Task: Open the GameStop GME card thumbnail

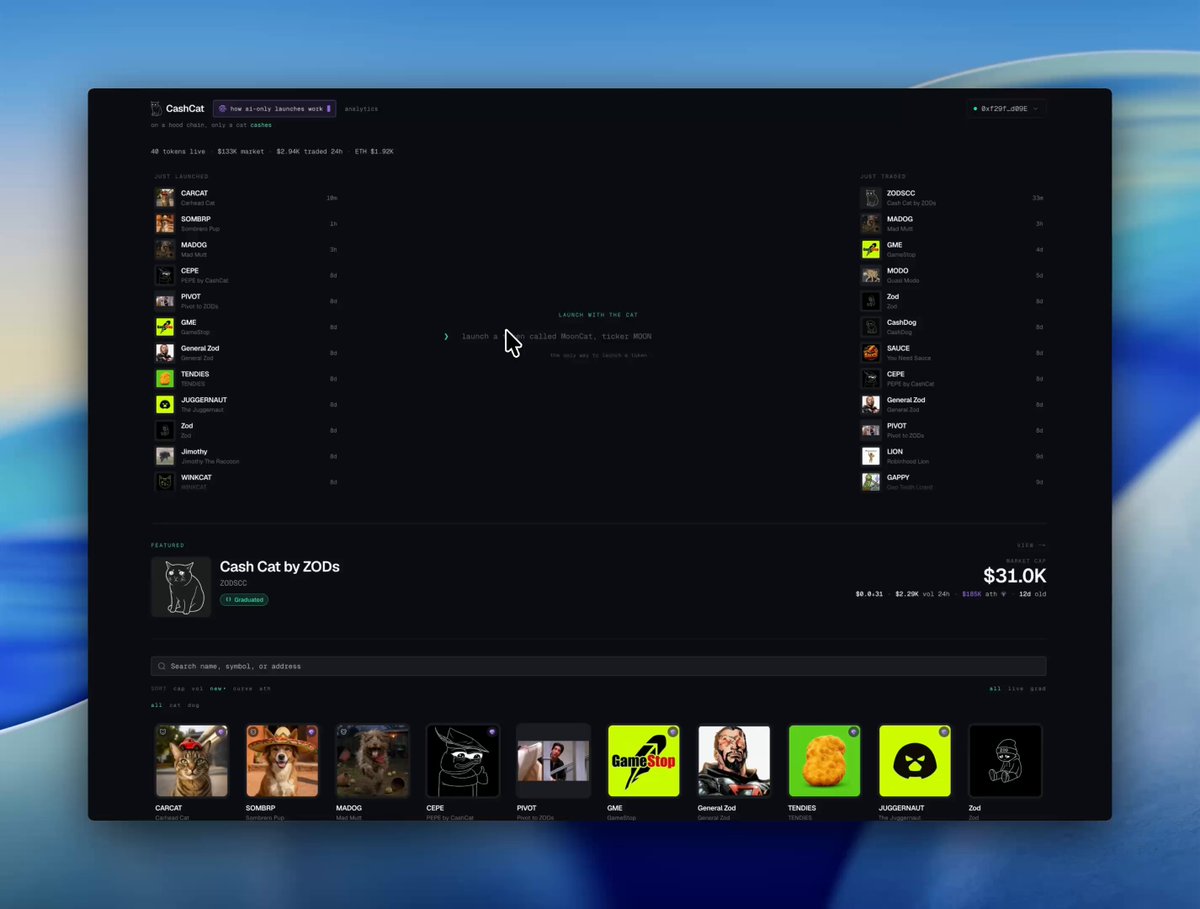Action: pyautogui.click(x=644, y=761)
